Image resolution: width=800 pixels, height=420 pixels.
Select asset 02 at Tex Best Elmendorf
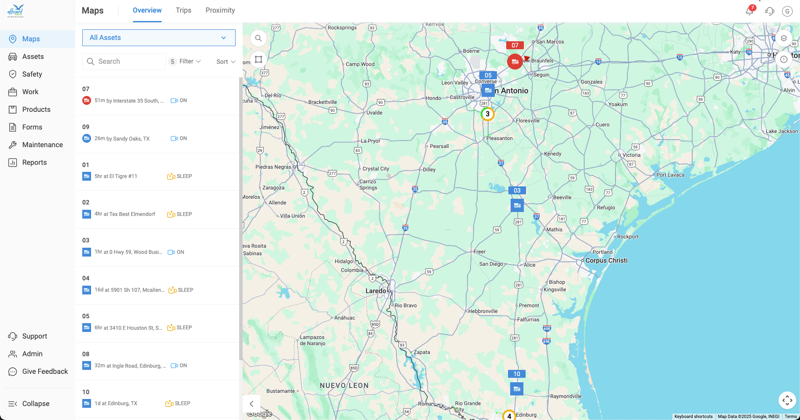tap(159, 210)
